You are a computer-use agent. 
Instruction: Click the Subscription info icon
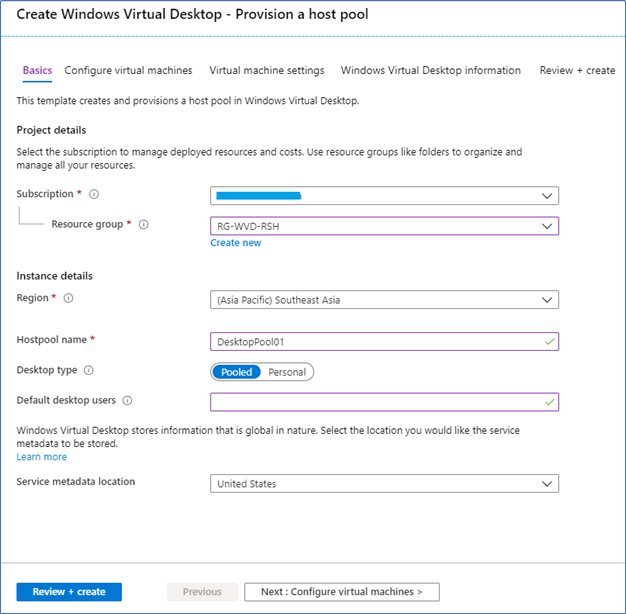(x=94, y=194)
